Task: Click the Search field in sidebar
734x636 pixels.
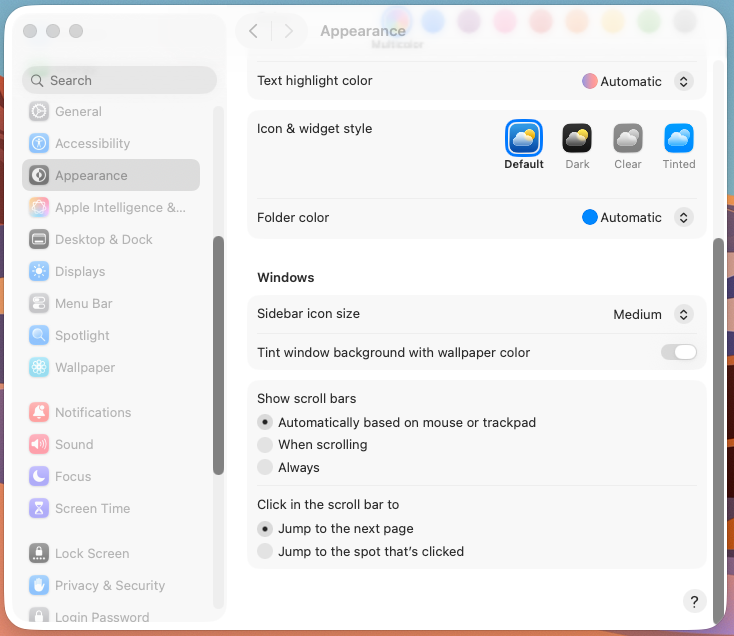Action: [120, 80]
